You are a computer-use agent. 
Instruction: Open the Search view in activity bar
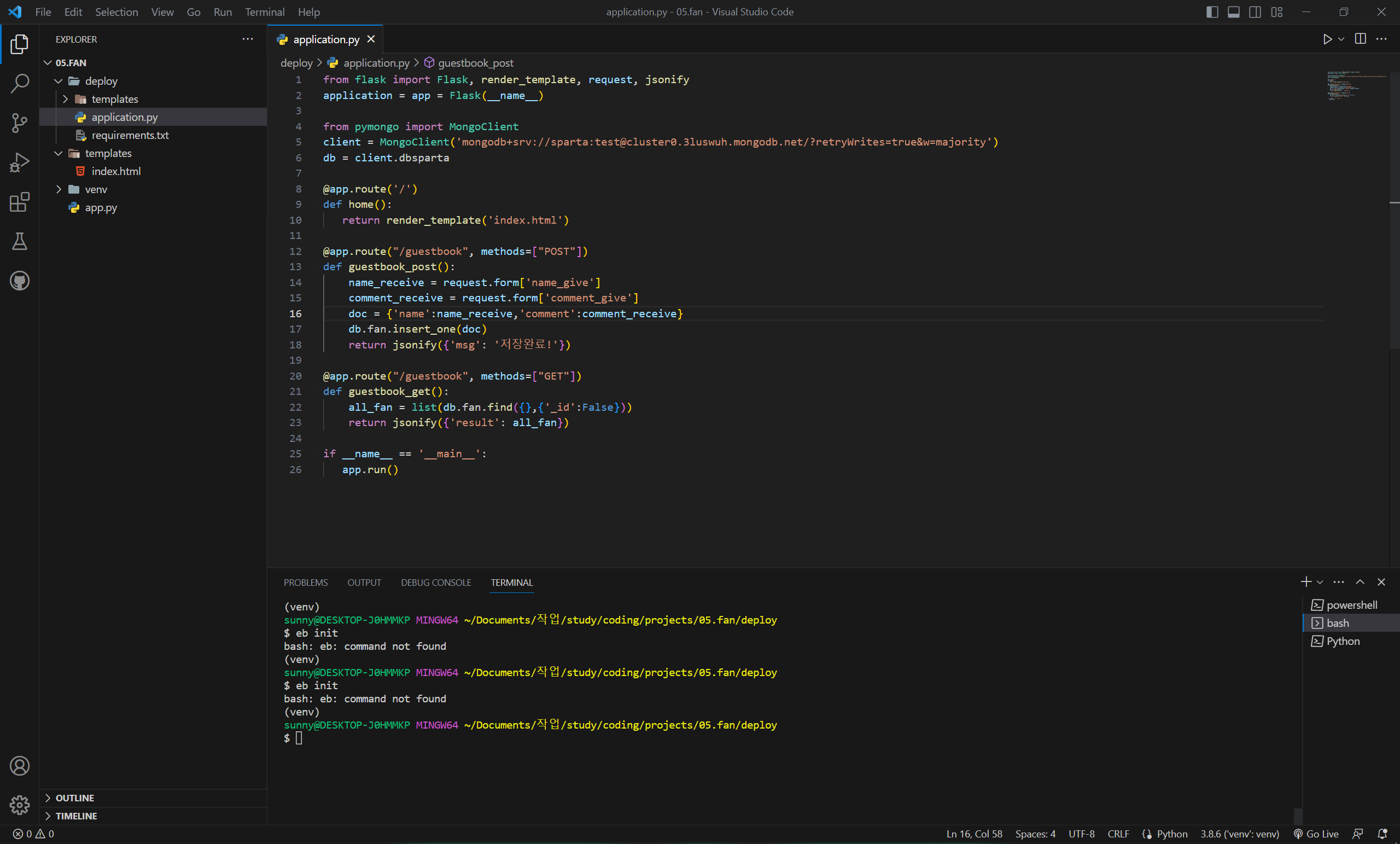pos(19,84)
